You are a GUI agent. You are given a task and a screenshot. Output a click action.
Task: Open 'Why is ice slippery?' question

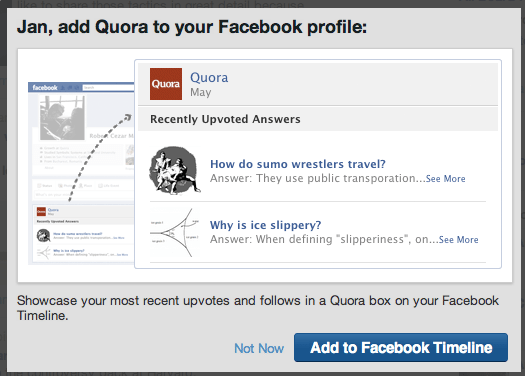[265, 225]
